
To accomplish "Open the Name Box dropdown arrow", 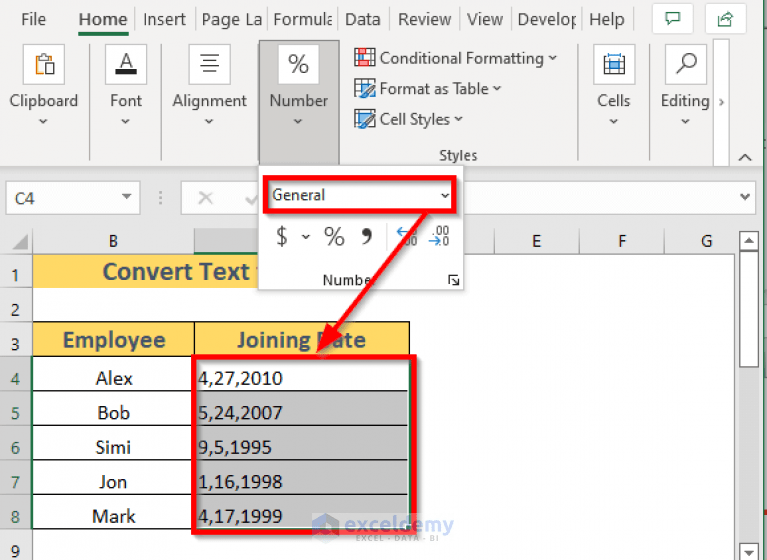I will point(127,197).
